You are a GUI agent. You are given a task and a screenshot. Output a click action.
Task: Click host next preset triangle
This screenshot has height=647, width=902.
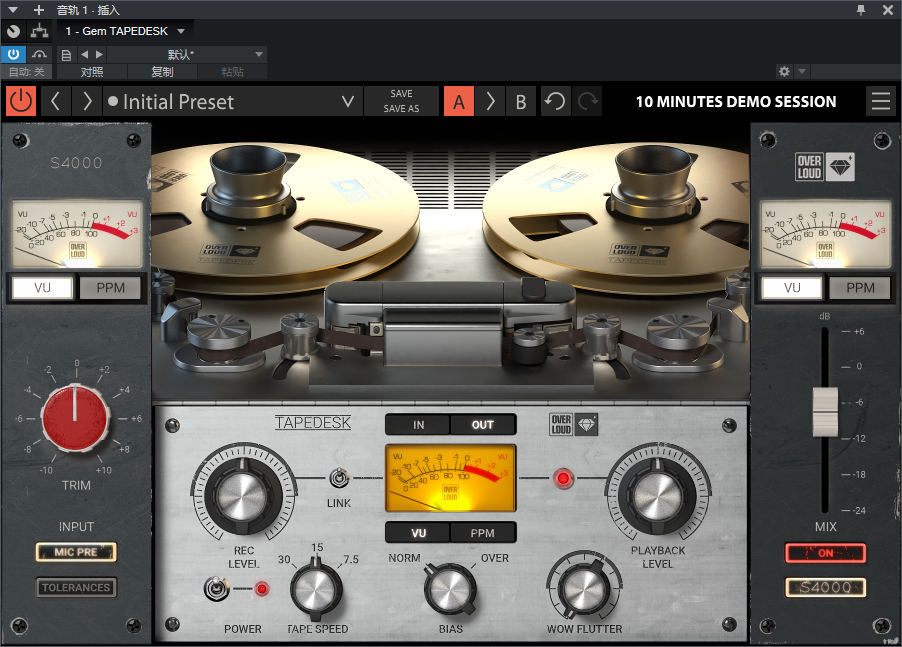coord(100,55)
